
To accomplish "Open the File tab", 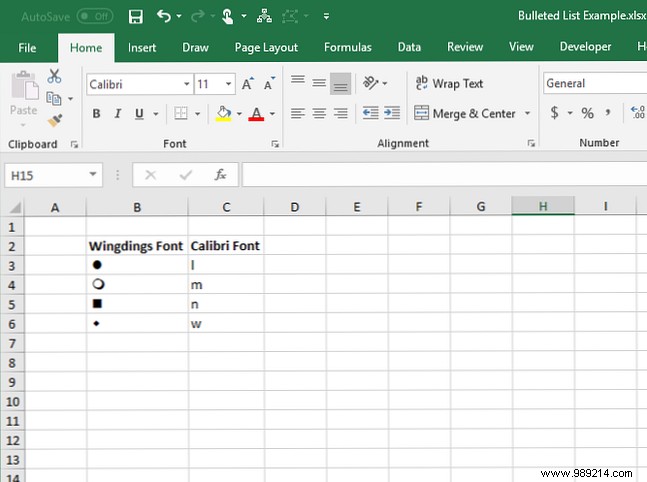I will click(x=27, y=47).
